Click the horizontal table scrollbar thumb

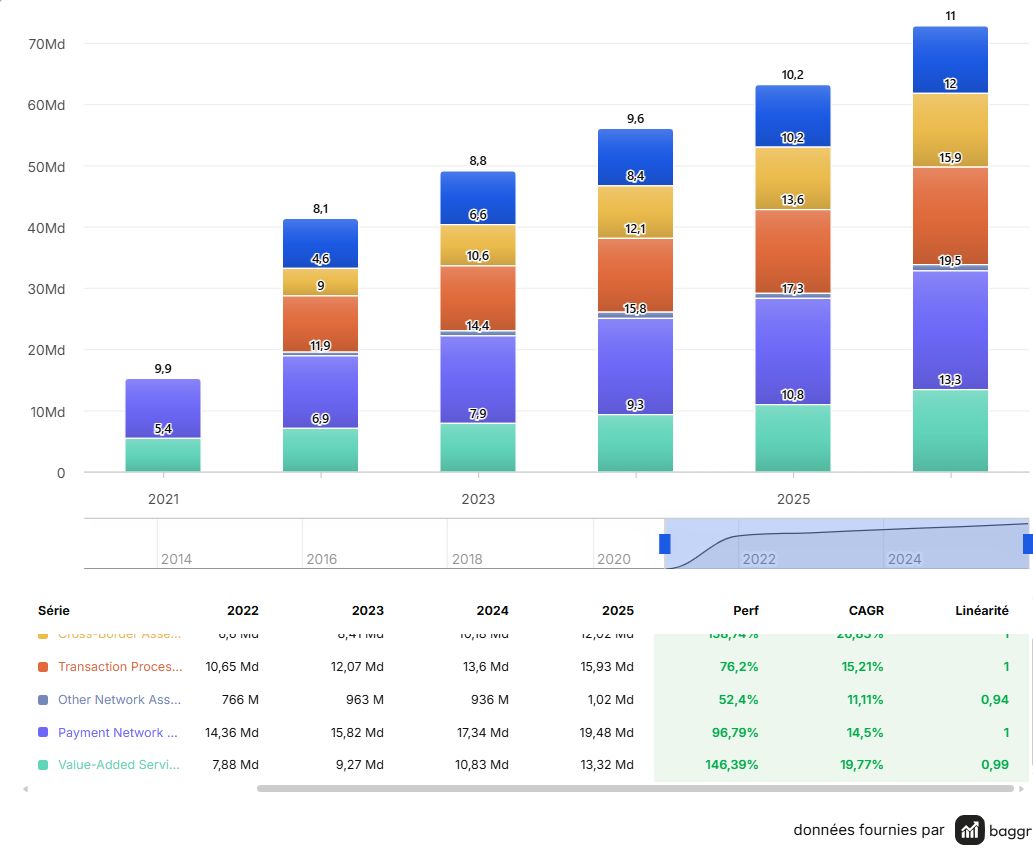point(635,788)
